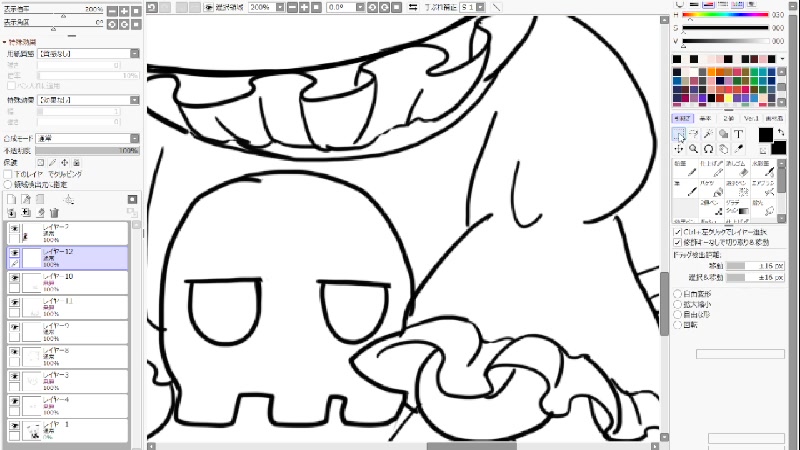Image resolution: width=800 pixels, height=450 pixels.
Task: Select the move tool with cross arrows
Action: tap(679, 149)
